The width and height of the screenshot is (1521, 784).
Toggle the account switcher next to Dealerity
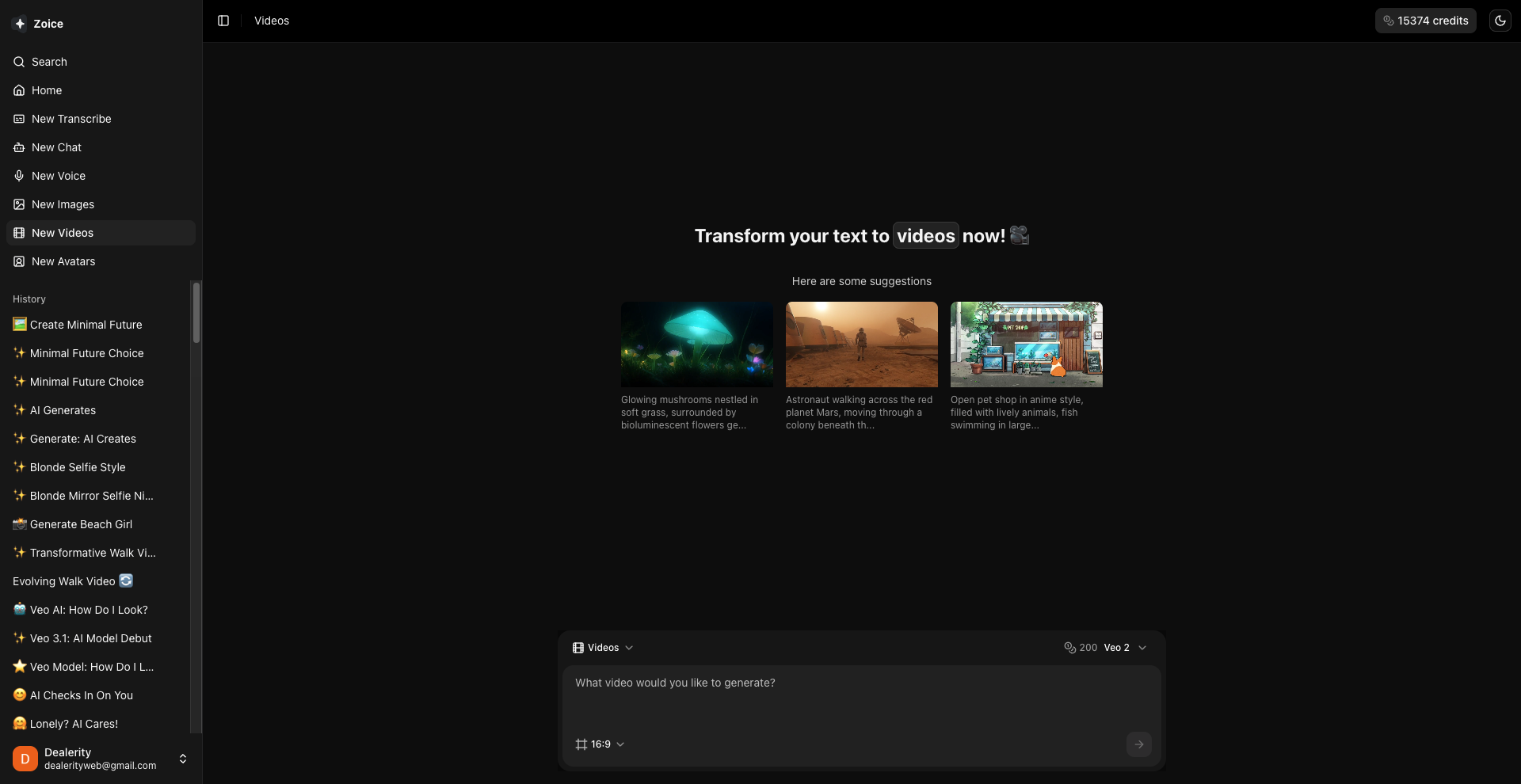(x=182, y=758)
